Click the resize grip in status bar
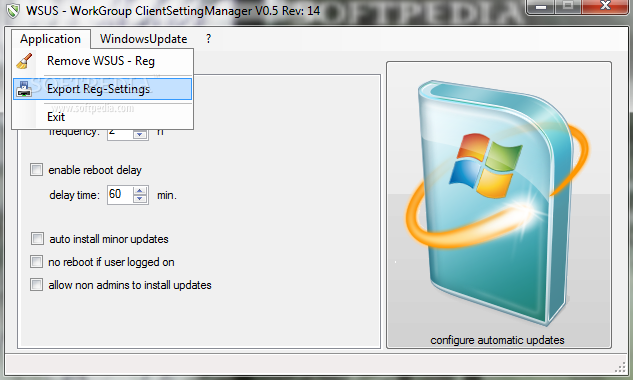Image resolution: width=633 pixels, height=380 pixels. click(x=620, y=367)
